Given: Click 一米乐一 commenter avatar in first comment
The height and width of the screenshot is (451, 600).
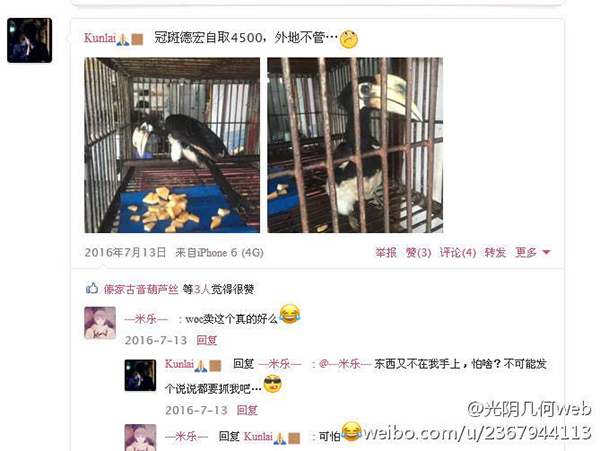Looking at the screenshot, I should (100, 323).
